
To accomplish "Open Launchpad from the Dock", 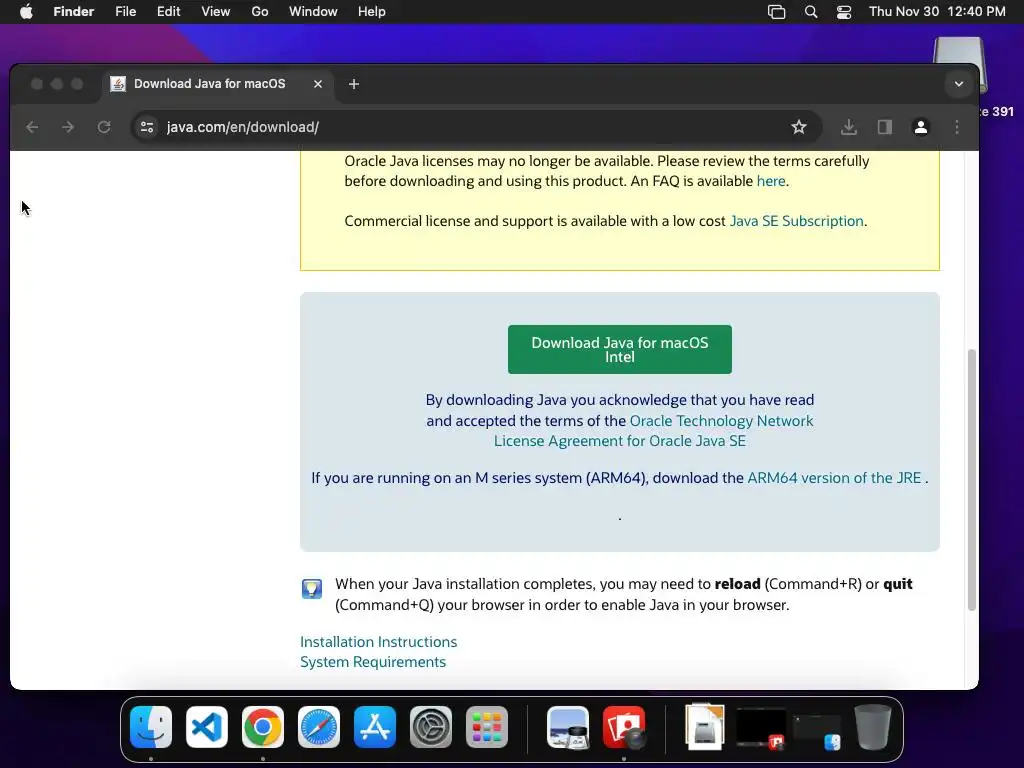I will click(487, 727).
